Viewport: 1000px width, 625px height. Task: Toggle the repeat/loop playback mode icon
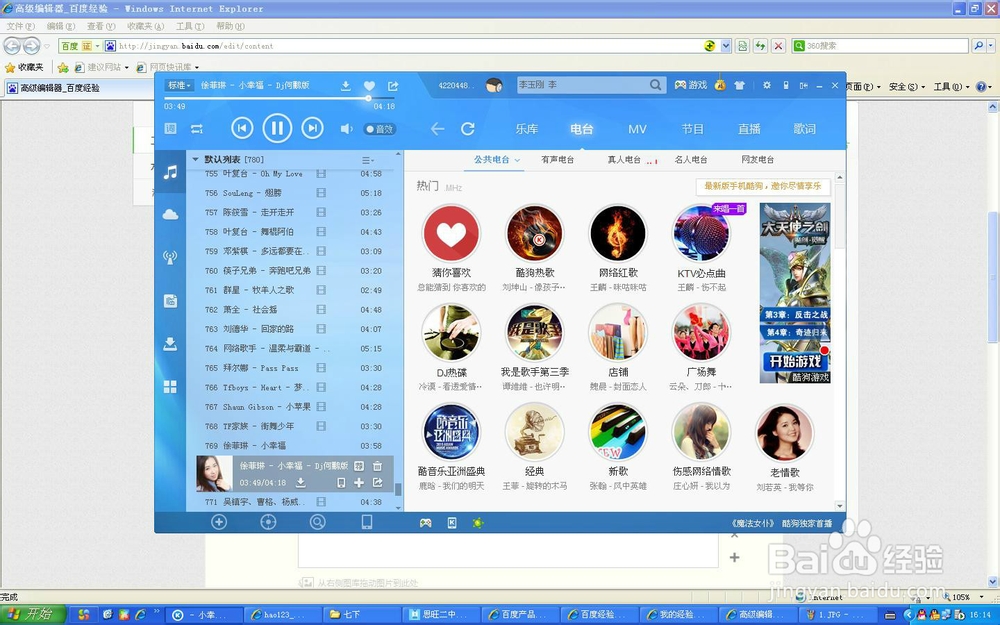(x=196, y=129)
